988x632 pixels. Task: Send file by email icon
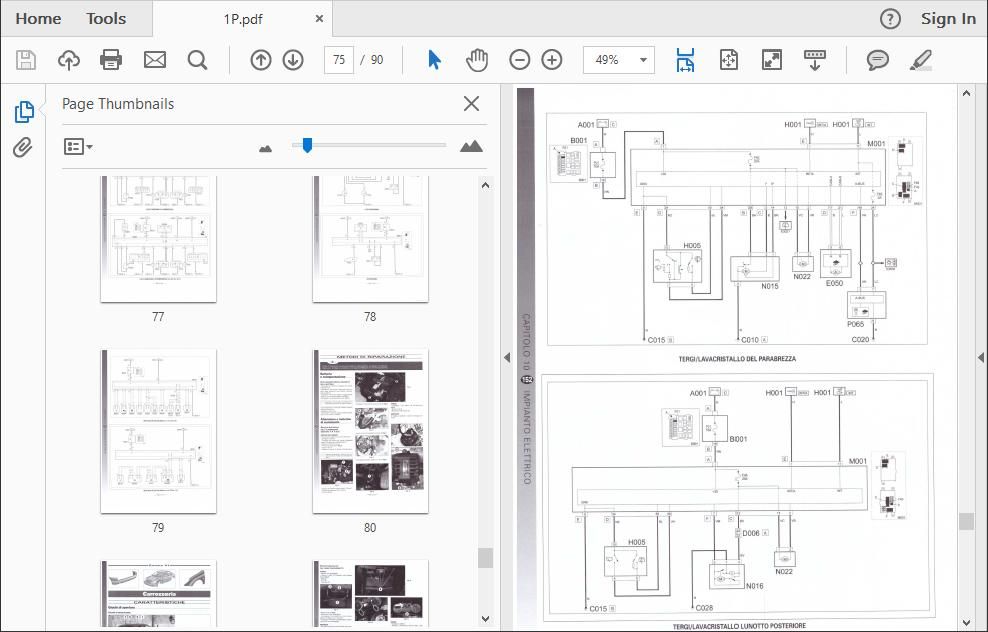click(154, 60)
